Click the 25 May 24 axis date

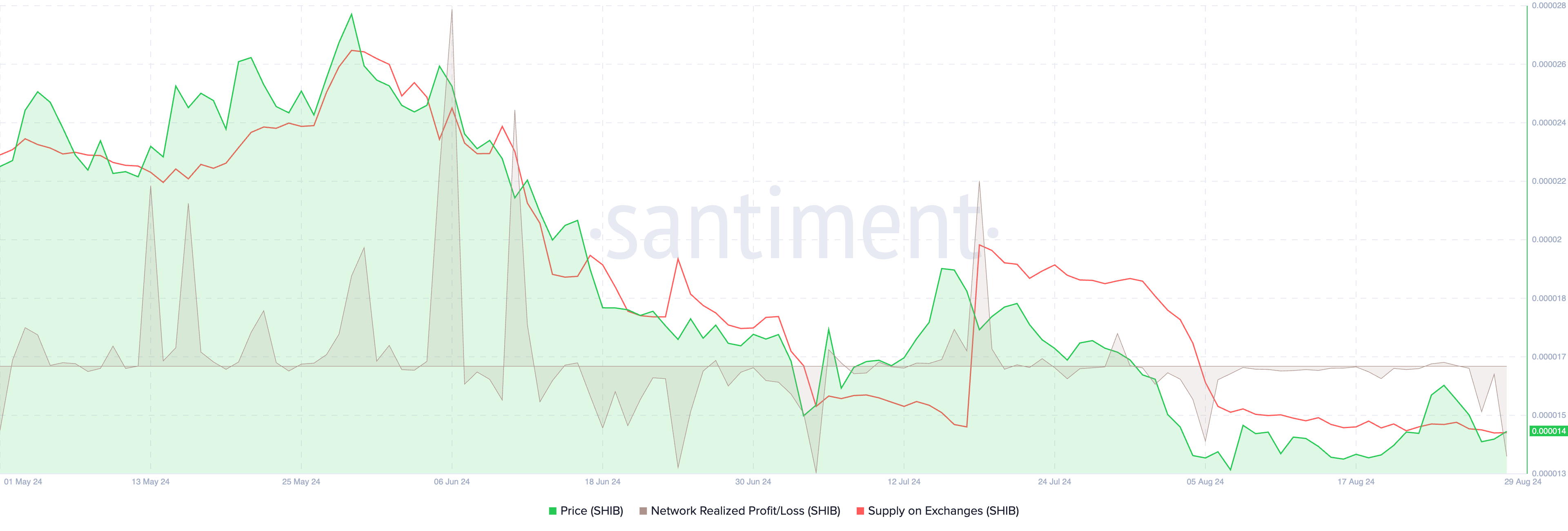[x=301, y=482]
